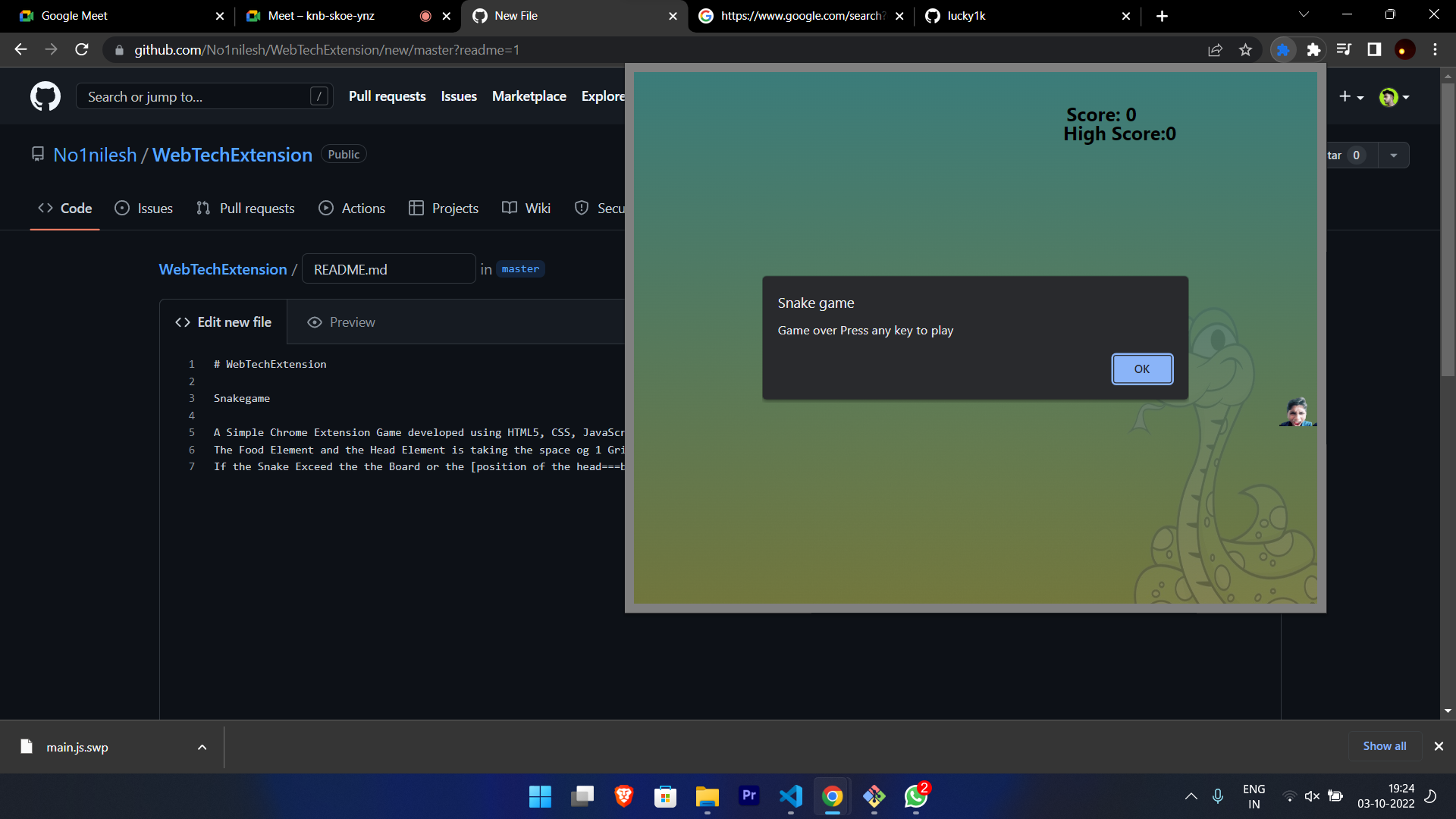Open the create new plus dropdown
1456x819 pixels.
point(1351,96)
